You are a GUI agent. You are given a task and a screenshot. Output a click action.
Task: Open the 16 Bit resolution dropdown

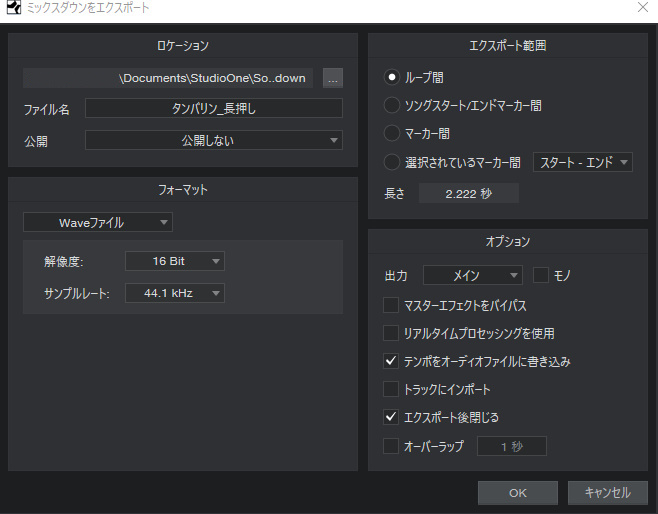point(175,261)
